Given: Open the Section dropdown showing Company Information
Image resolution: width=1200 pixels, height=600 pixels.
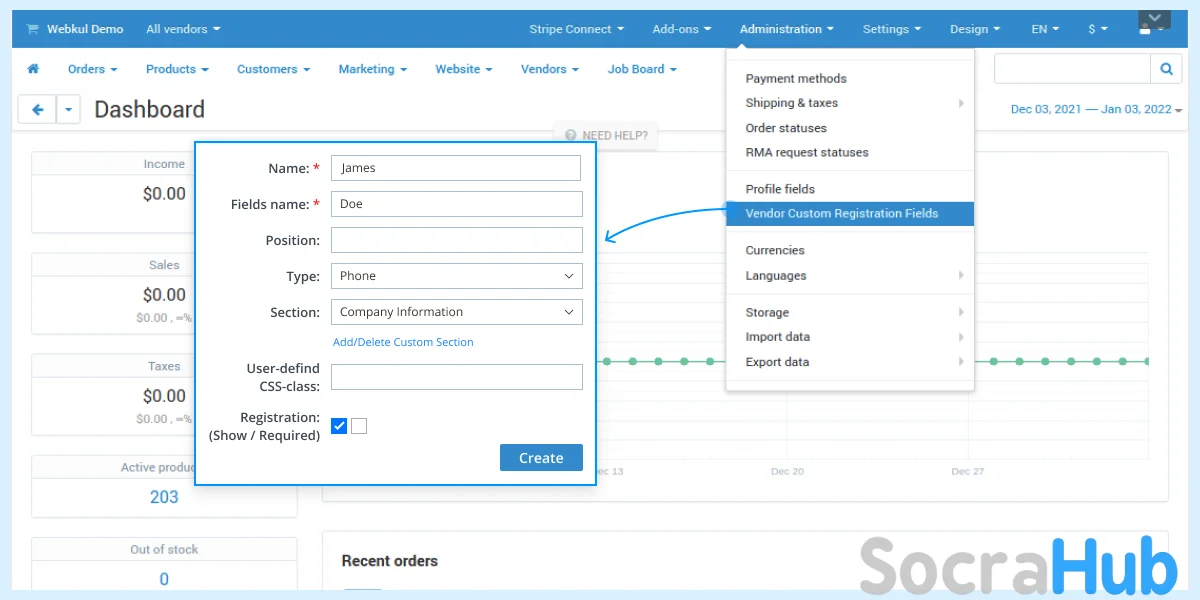Looking at the screenshot, I should click(456, 312).
